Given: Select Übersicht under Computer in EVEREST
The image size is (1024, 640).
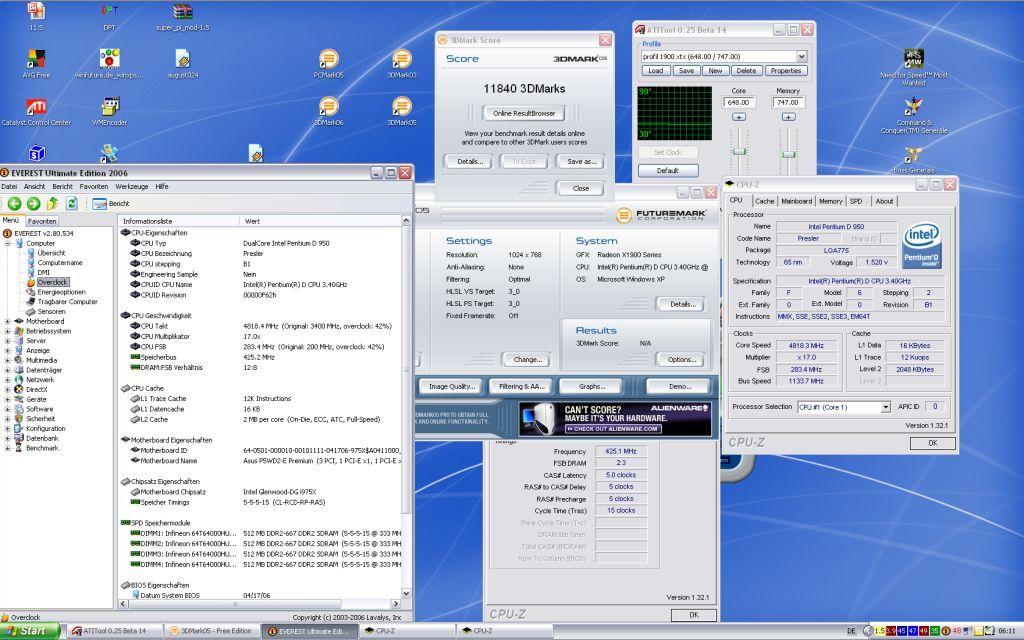Looking at the screenshot, I should click(x=51, y=253).
